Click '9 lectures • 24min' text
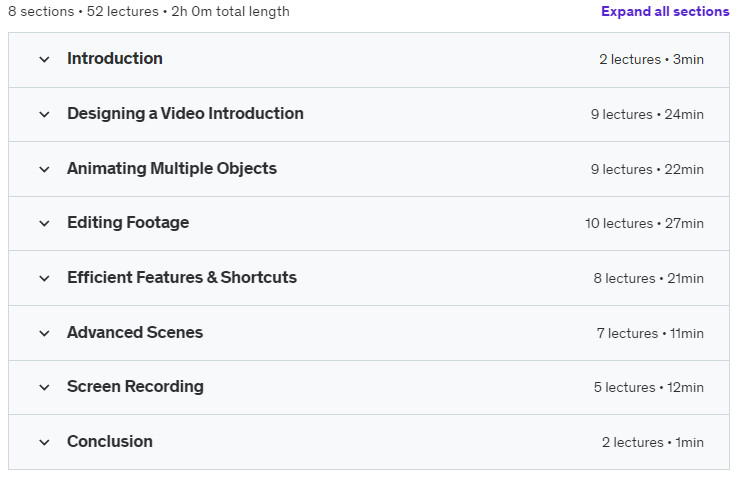 click(x=647, y=115)
